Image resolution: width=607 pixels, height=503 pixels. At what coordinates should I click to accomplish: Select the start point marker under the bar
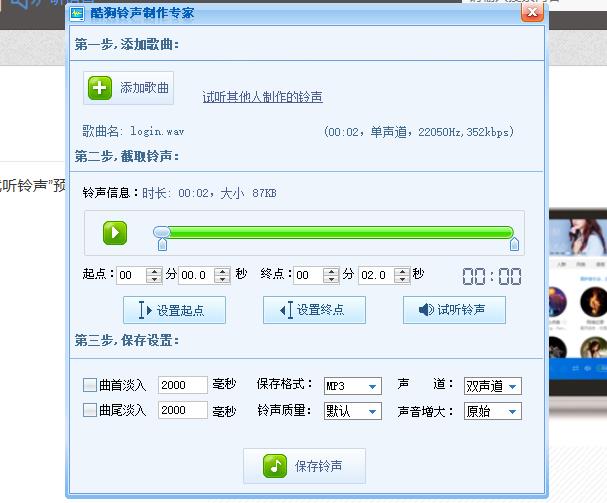pyautogui.click(x=162, y=244)
